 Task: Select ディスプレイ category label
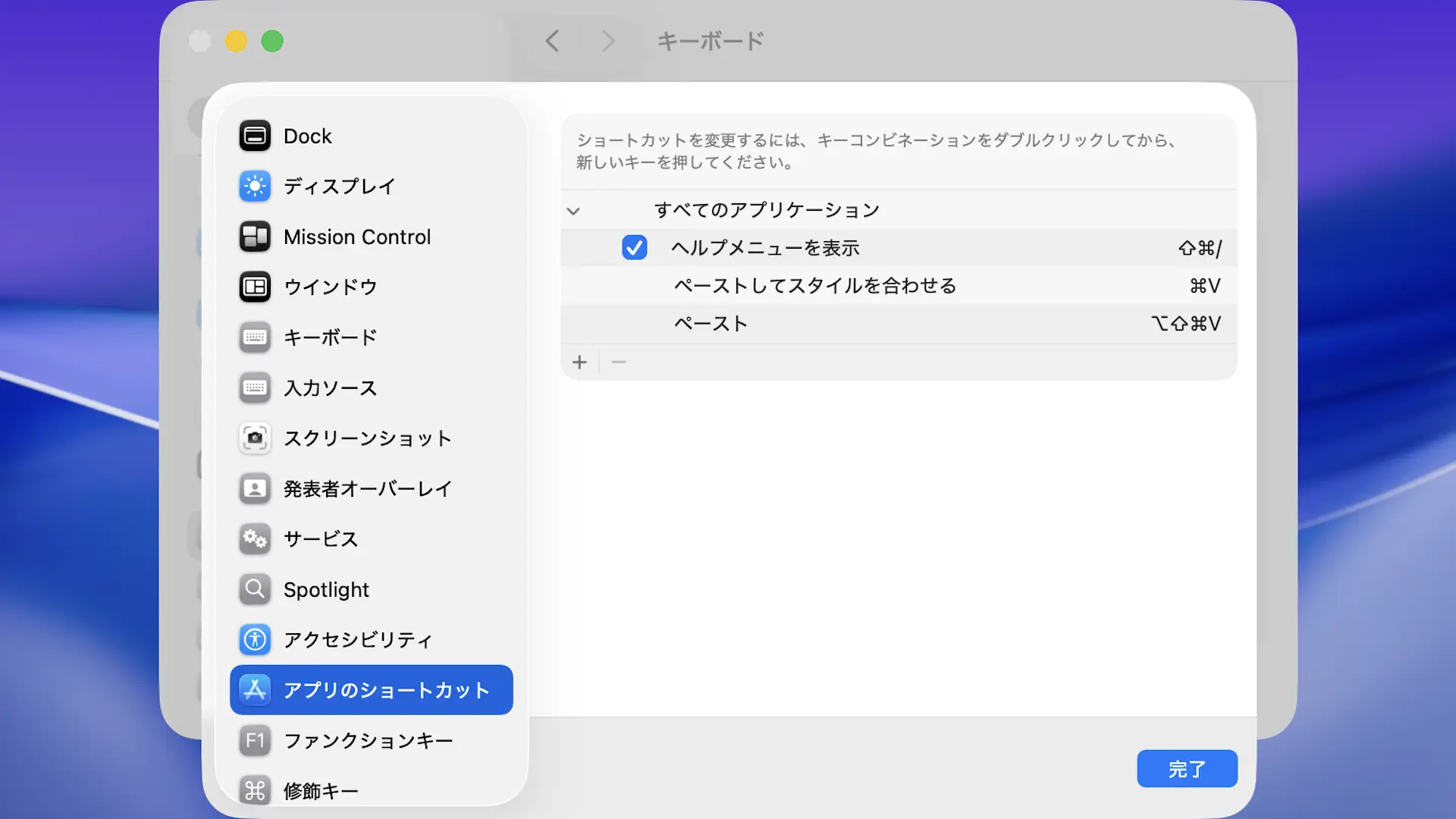tap(340, 187)
